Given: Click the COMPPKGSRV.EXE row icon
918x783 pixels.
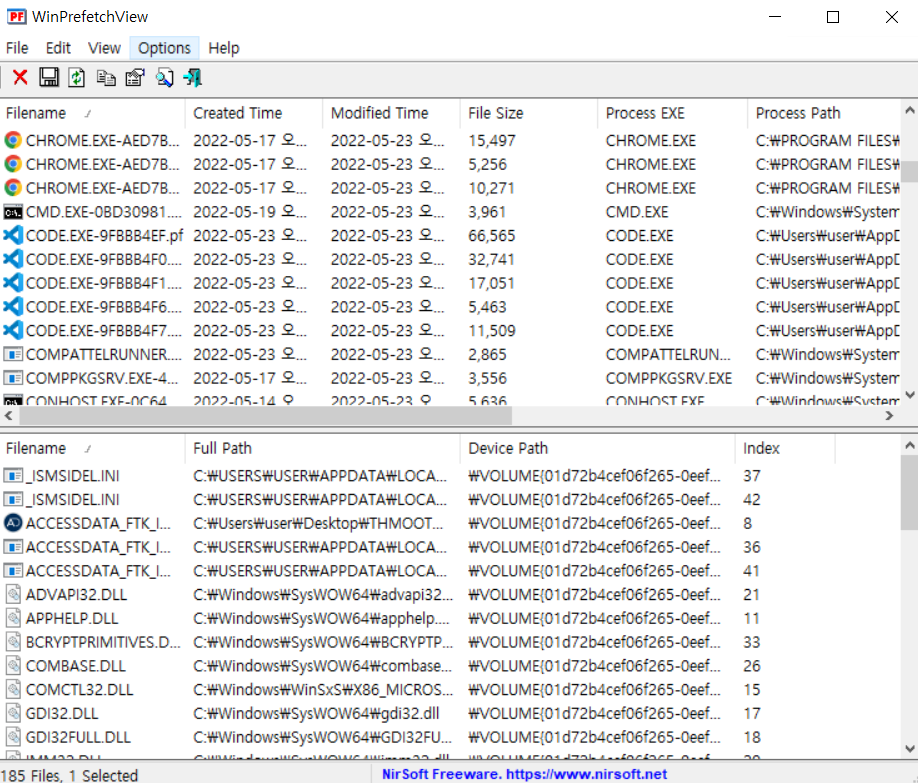Looking at the screenshot, I should coord(13,378).
